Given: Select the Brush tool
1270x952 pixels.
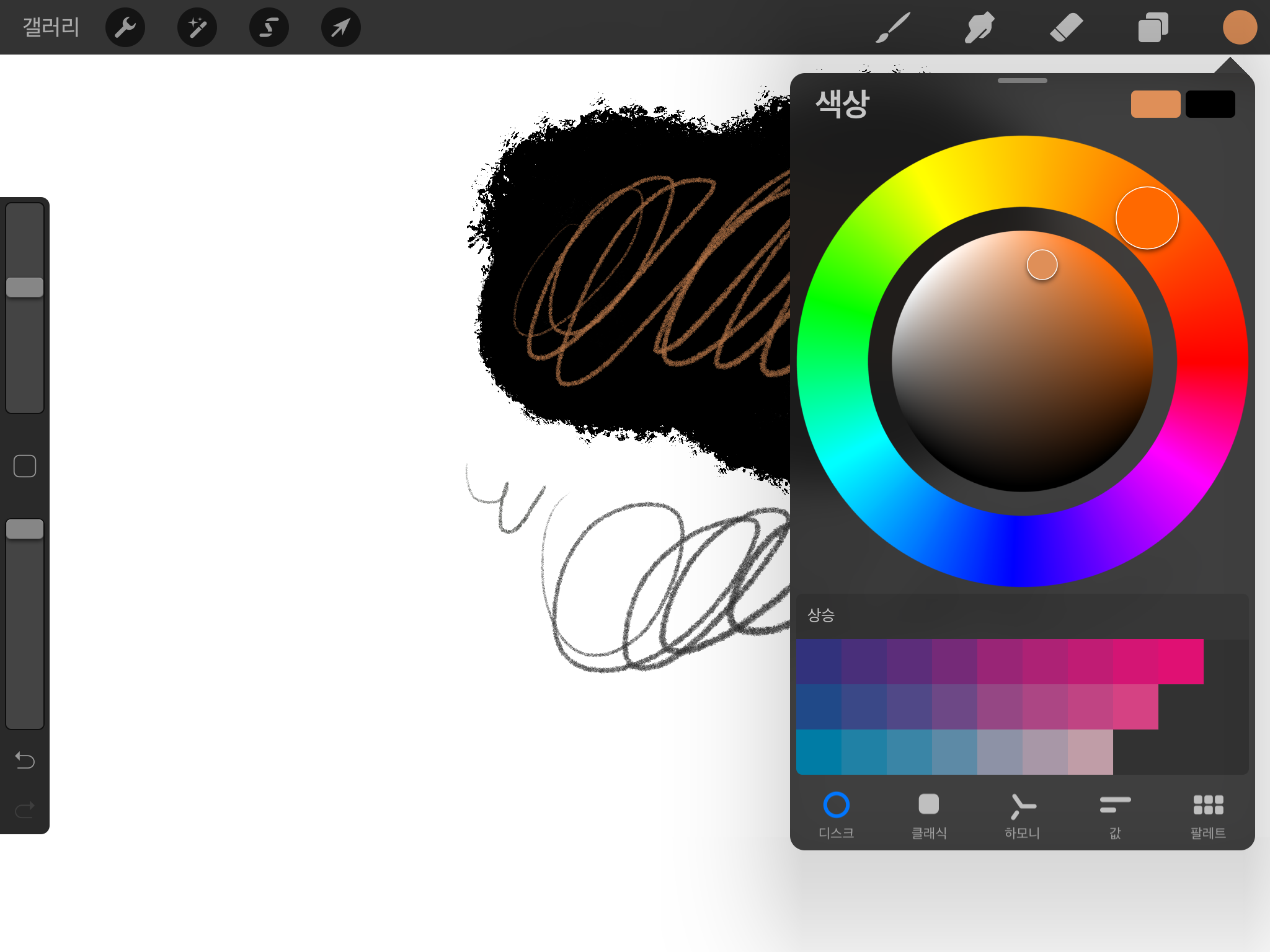Looking at the screenshot, I should click(893, 27).
